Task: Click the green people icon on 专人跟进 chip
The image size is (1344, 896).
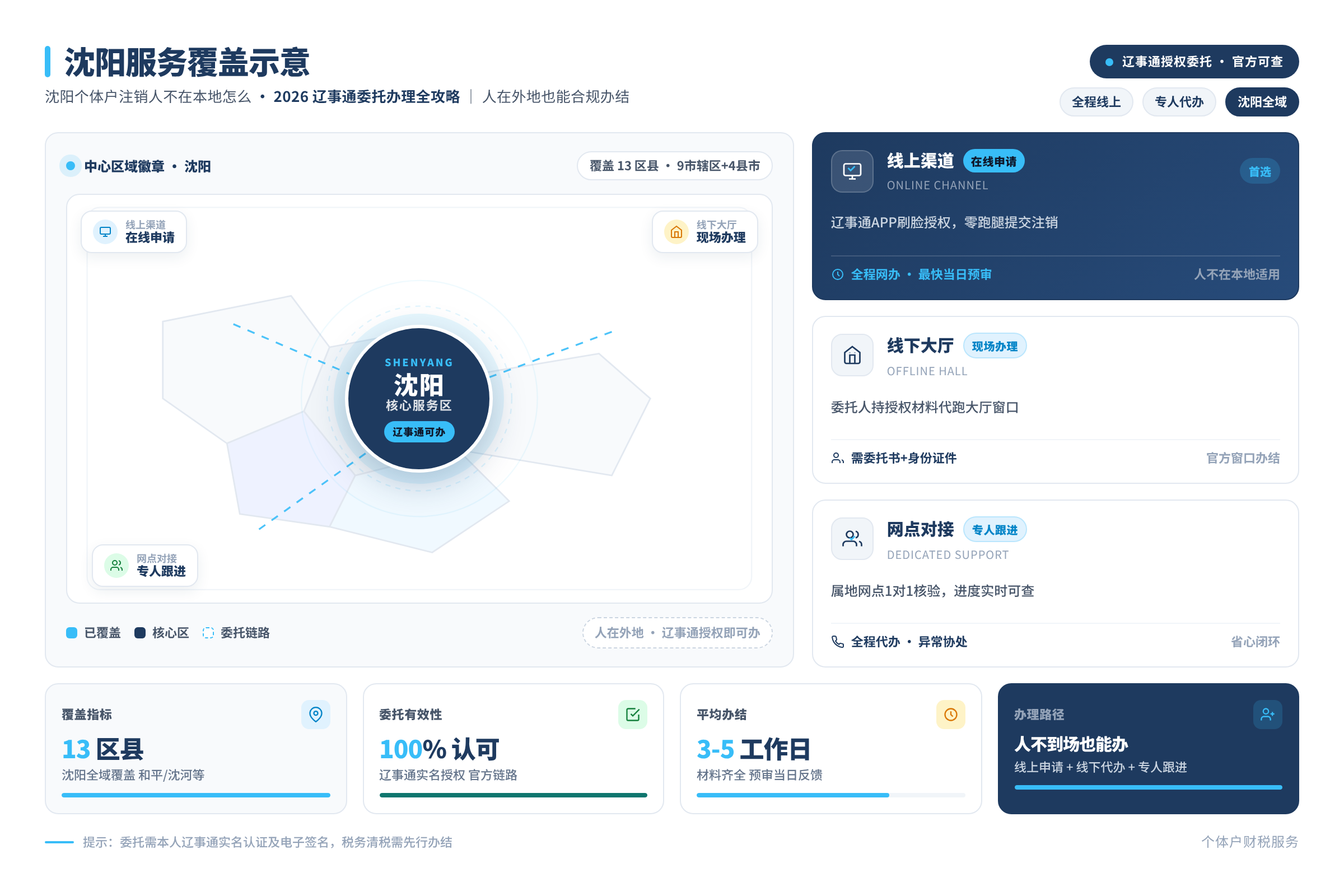Action: (x=116, y=566)
